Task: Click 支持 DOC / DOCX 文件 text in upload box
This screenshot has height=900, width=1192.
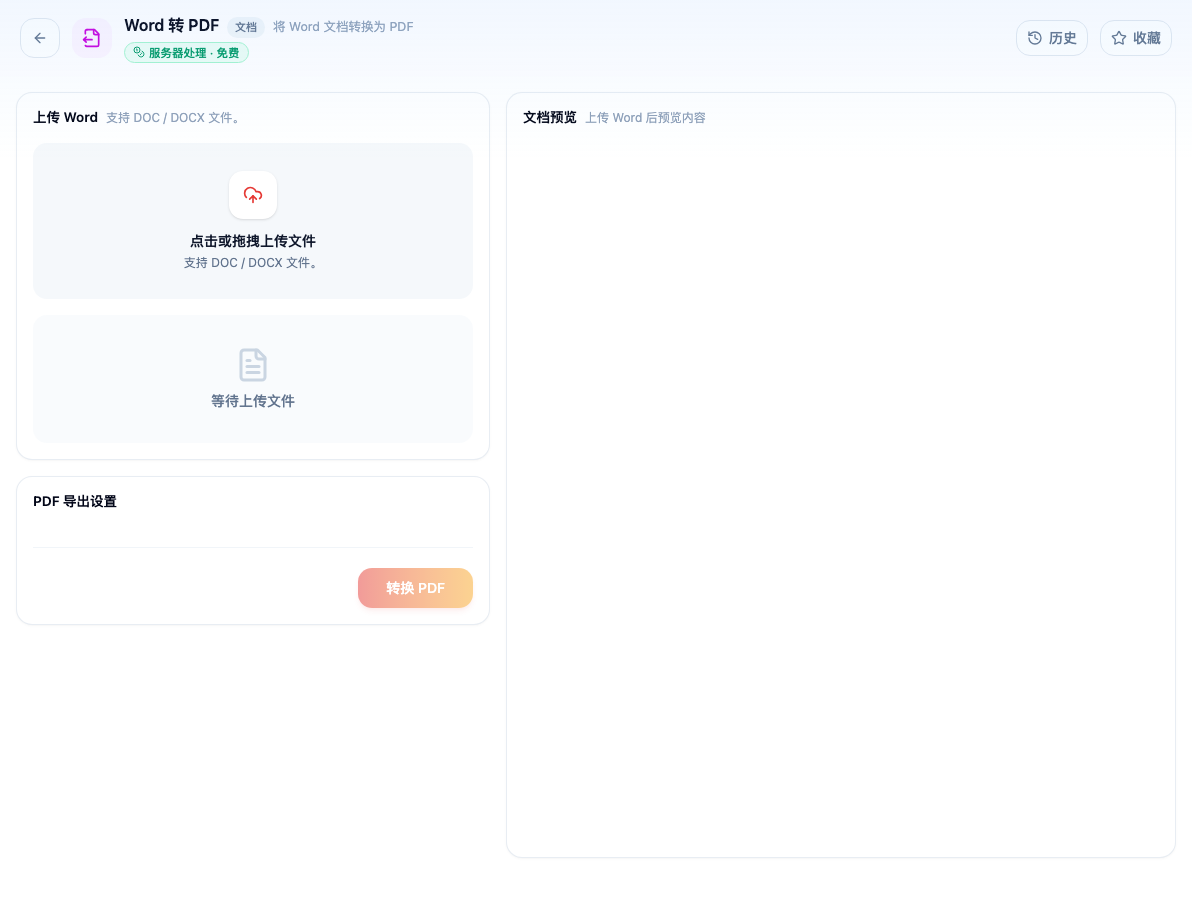Action: 252,263
